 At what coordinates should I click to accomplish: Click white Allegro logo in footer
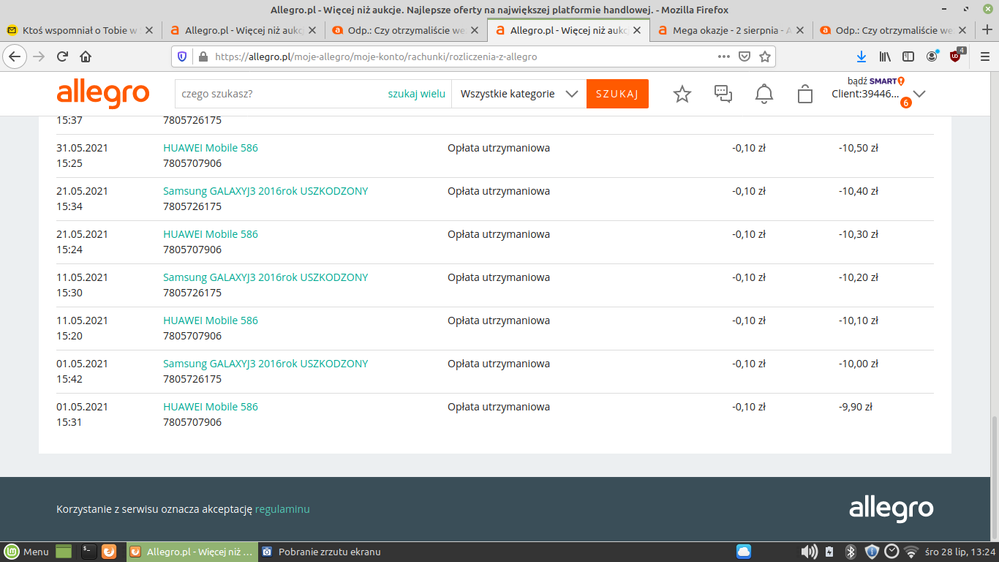(891, 510)
